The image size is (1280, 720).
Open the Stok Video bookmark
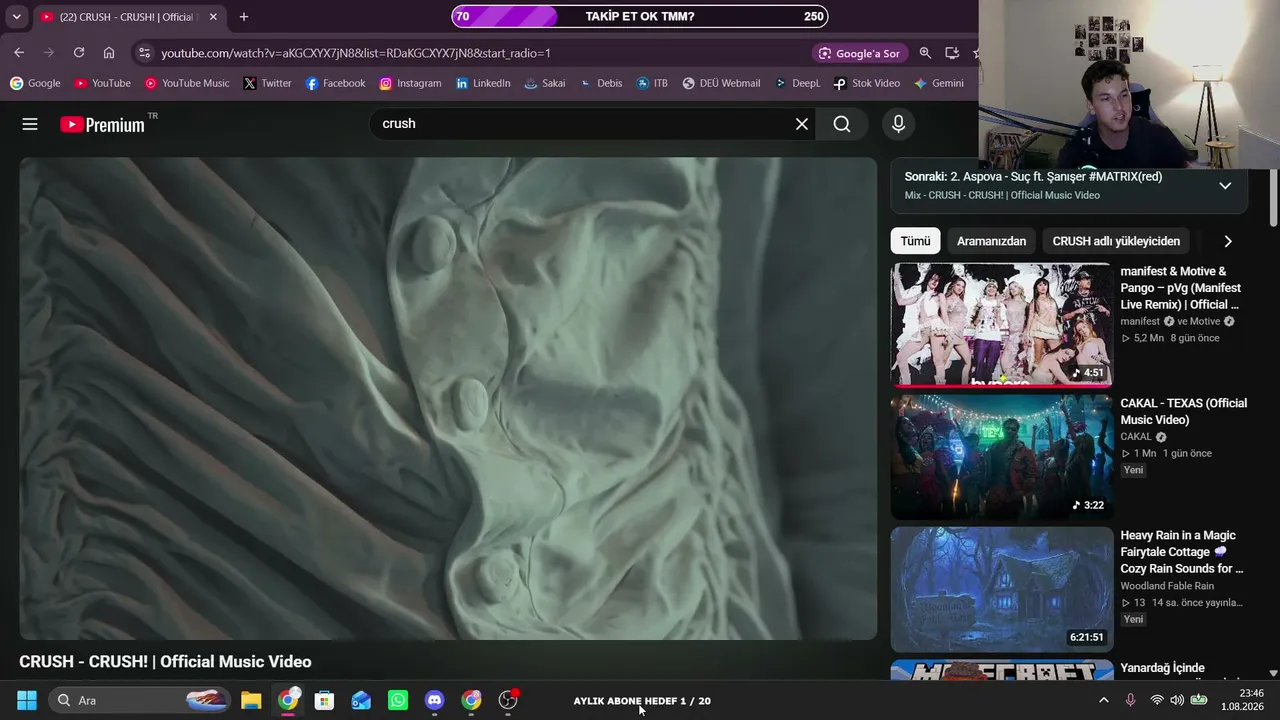pyautogui.click(x=867, y=83)
